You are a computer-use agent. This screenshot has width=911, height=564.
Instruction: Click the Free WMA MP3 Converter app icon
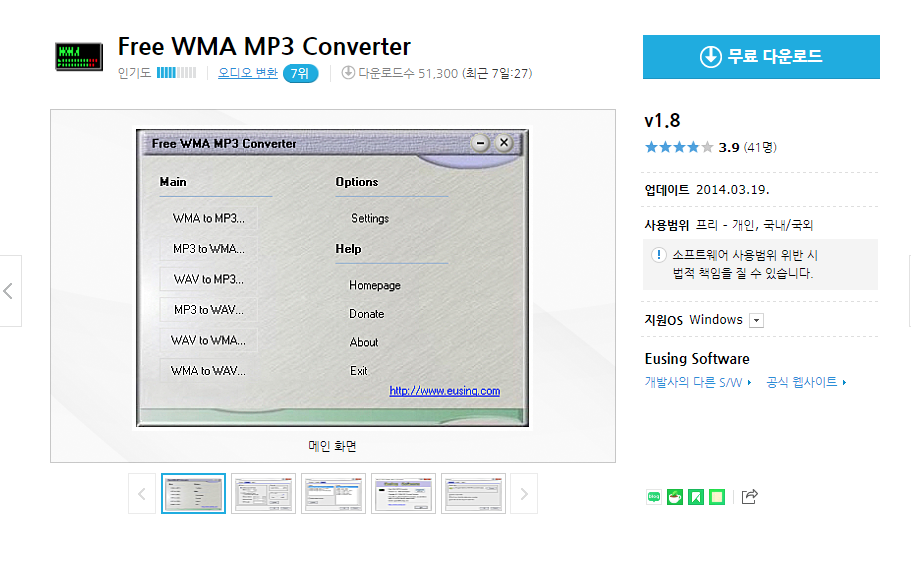79,56
